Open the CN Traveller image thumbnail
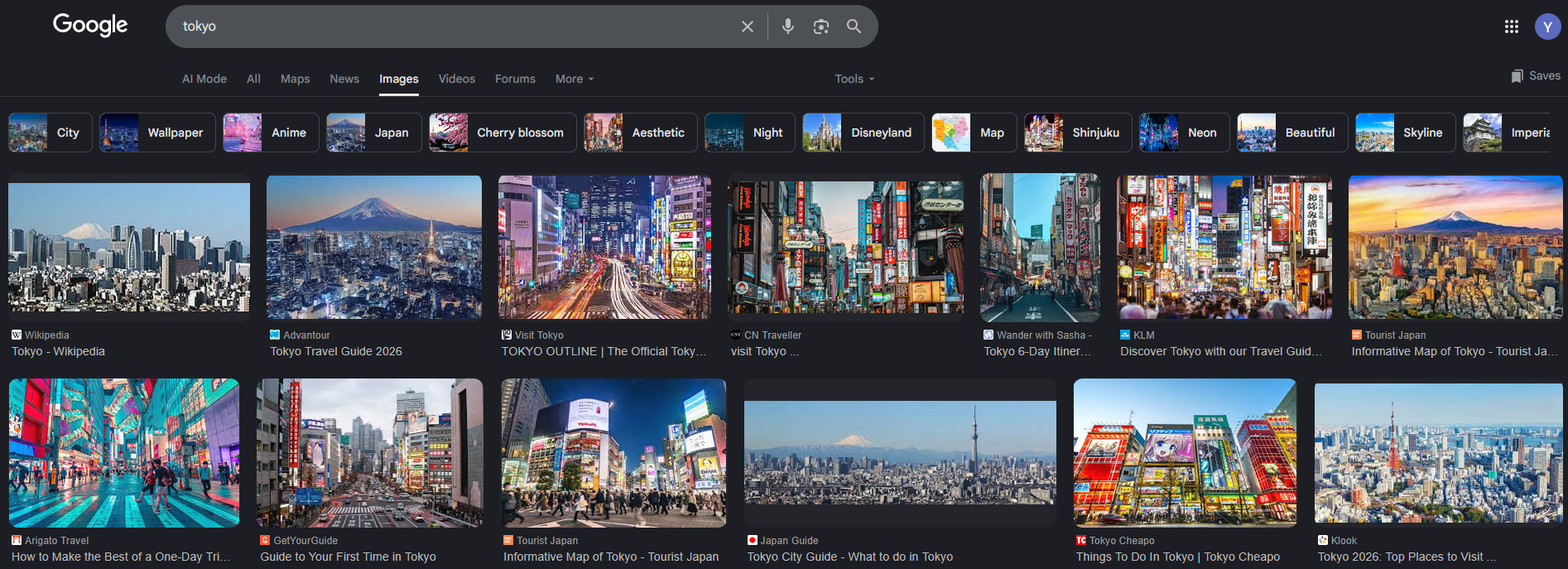Viewport: 1568px width, 569px height. [x=845, y=247]
